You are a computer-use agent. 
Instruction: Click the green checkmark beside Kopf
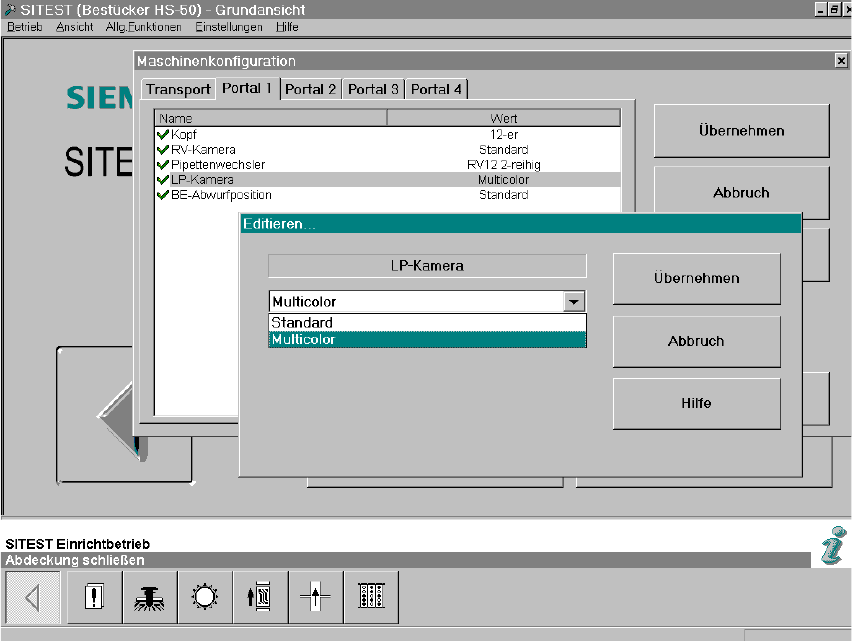click(162, 134)
